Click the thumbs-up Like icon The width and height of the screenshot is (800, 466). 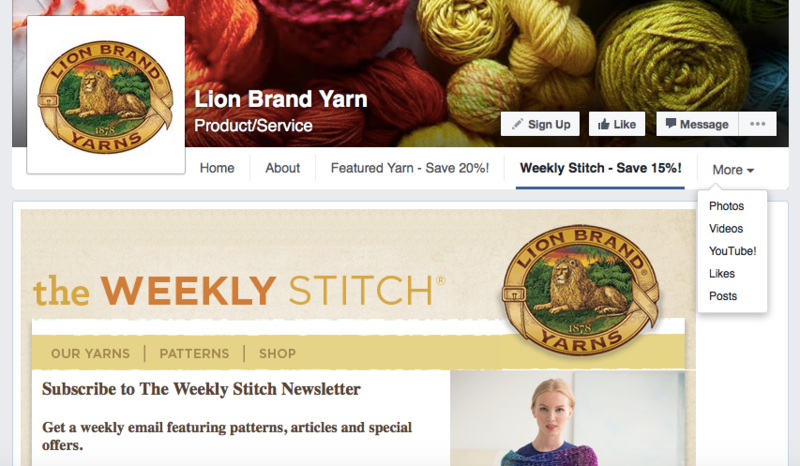(x=604, y=124)
